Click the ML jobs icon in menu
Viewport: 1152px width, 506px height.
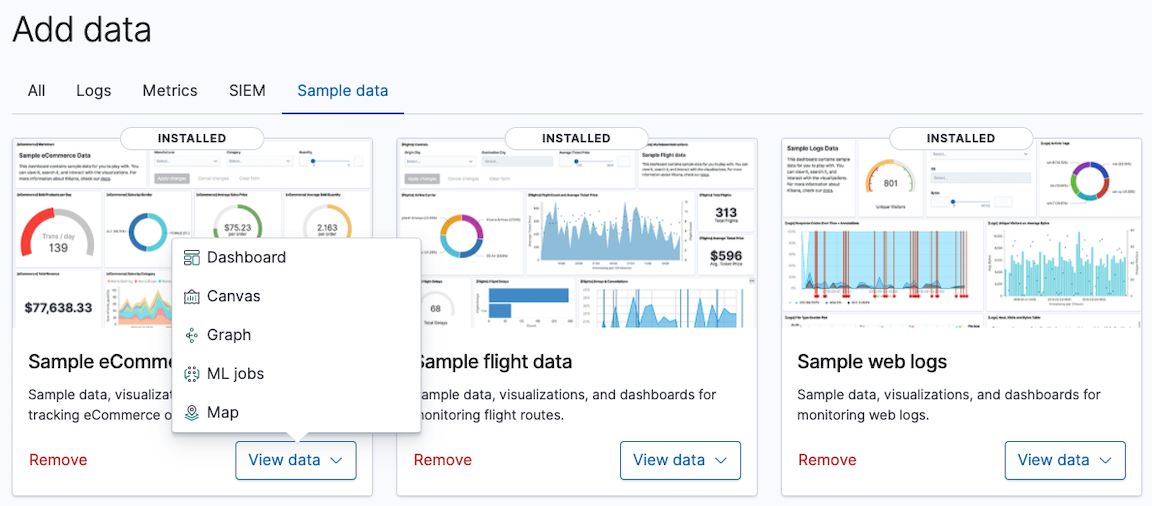pos(192,374)
